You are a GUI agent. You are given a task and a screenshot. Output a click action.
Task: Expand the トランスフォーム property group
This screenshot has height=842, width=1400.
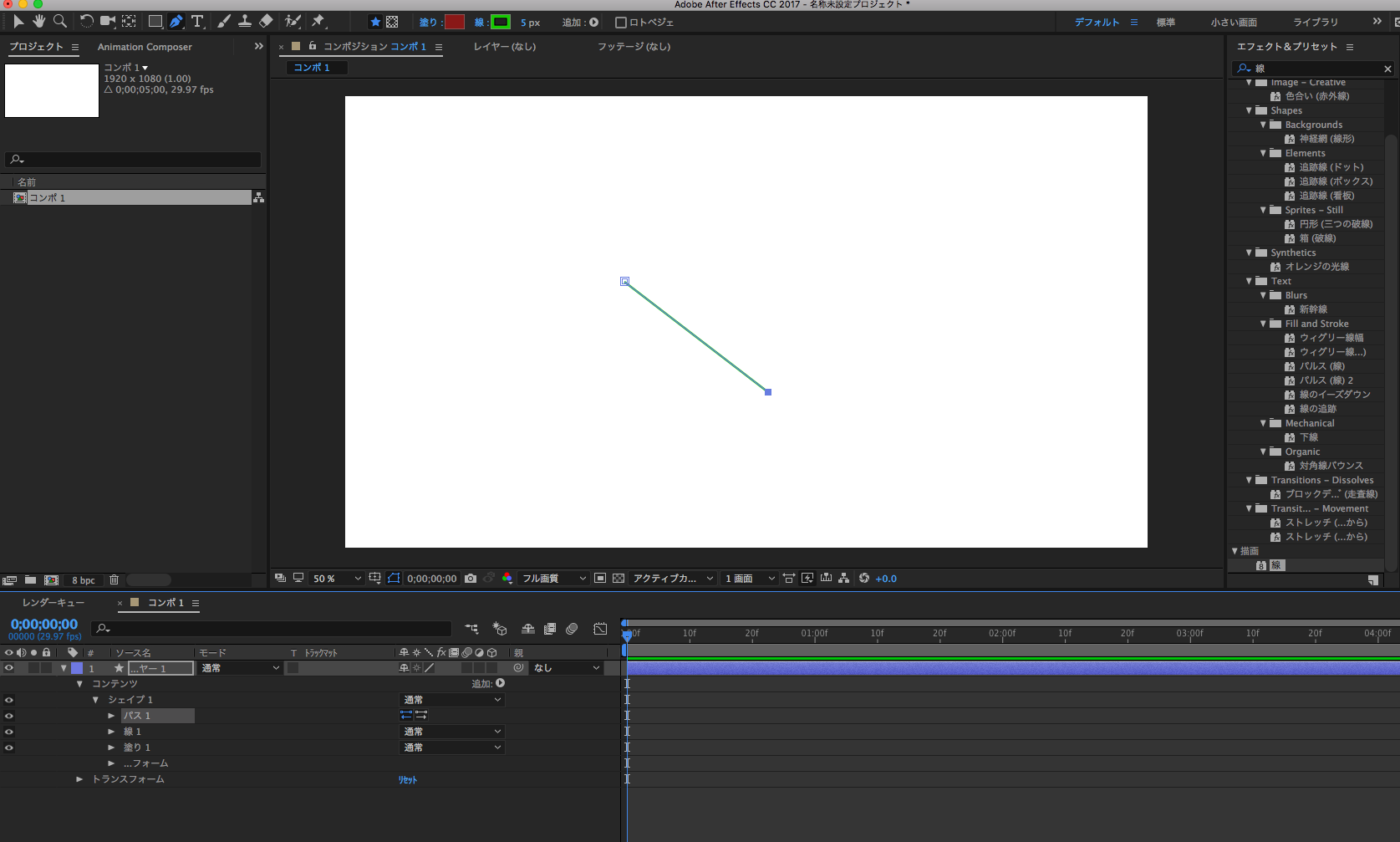[x=79, y=779]
